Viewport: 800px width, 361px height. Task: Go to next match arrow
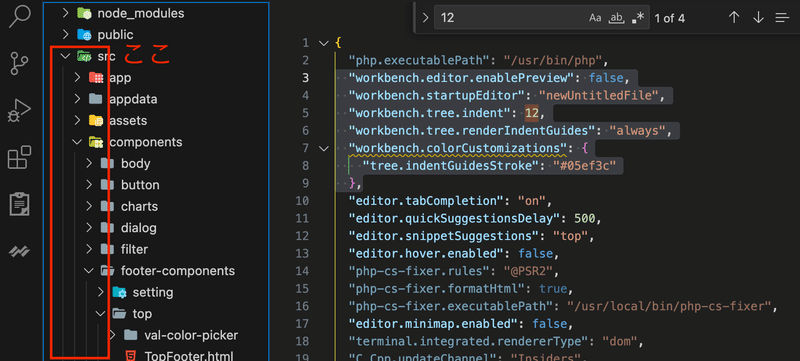(x=758, y=18)
